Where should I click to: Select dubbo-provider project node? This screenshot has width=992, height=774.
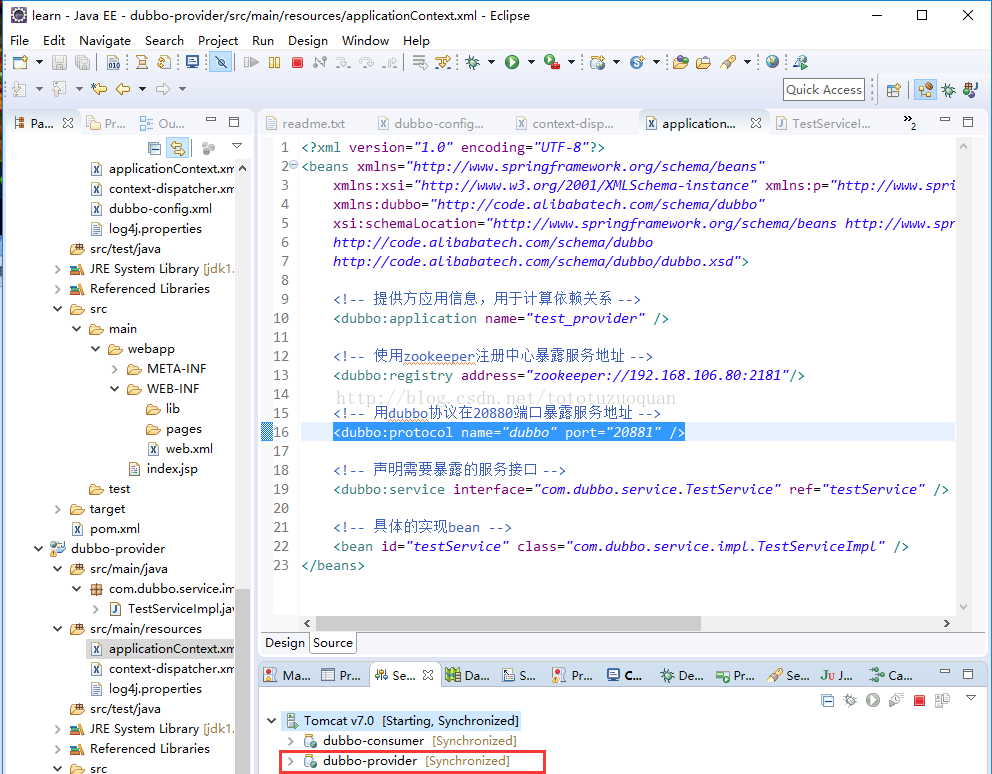(108, 549)
